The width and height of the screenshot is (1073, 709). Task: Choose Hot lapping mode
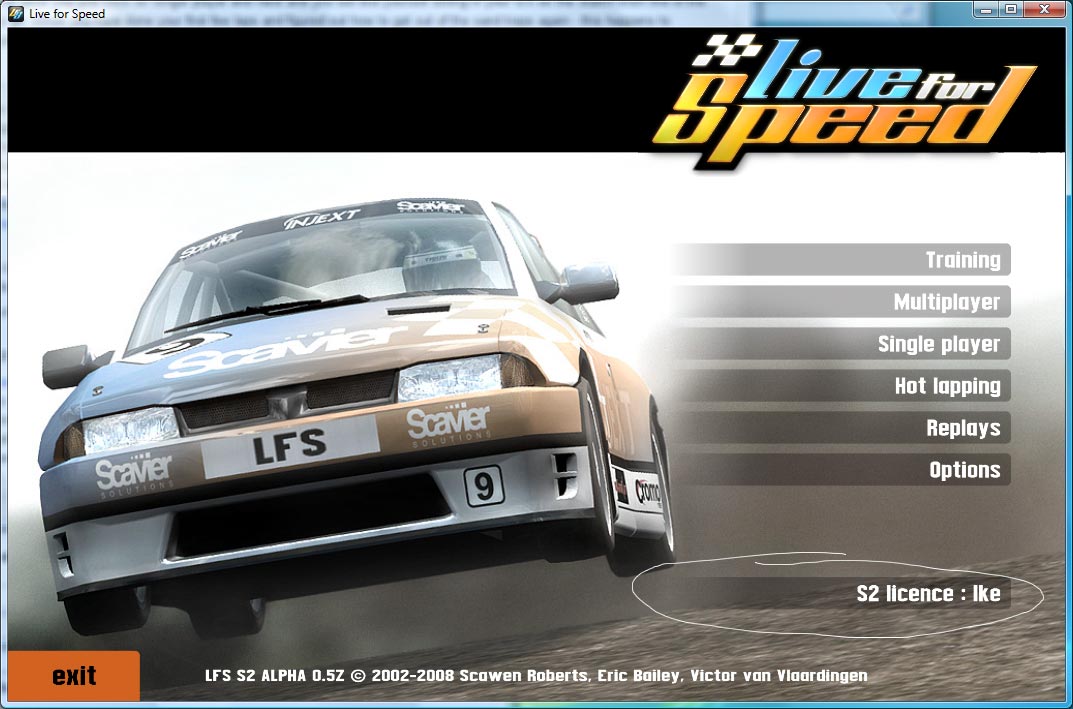click(842, 386)
